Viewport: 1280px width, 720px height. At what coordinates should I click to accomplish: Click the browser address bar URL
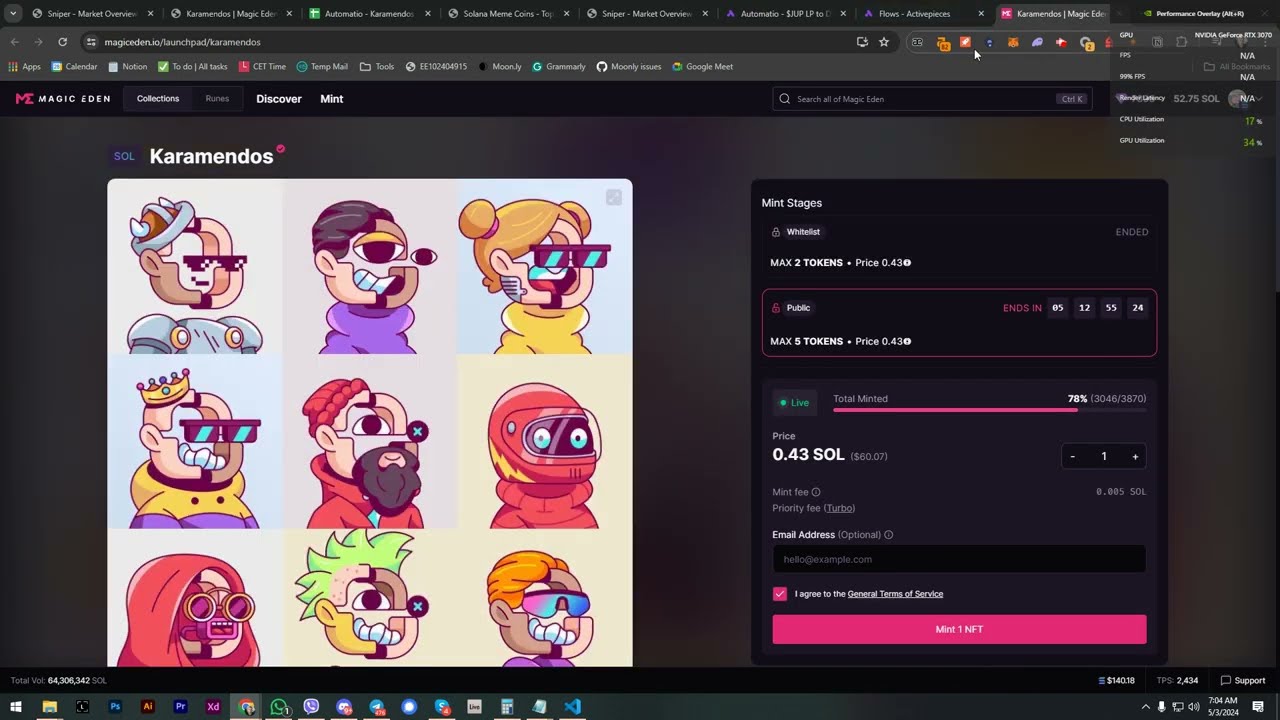[x=182, y=42]
